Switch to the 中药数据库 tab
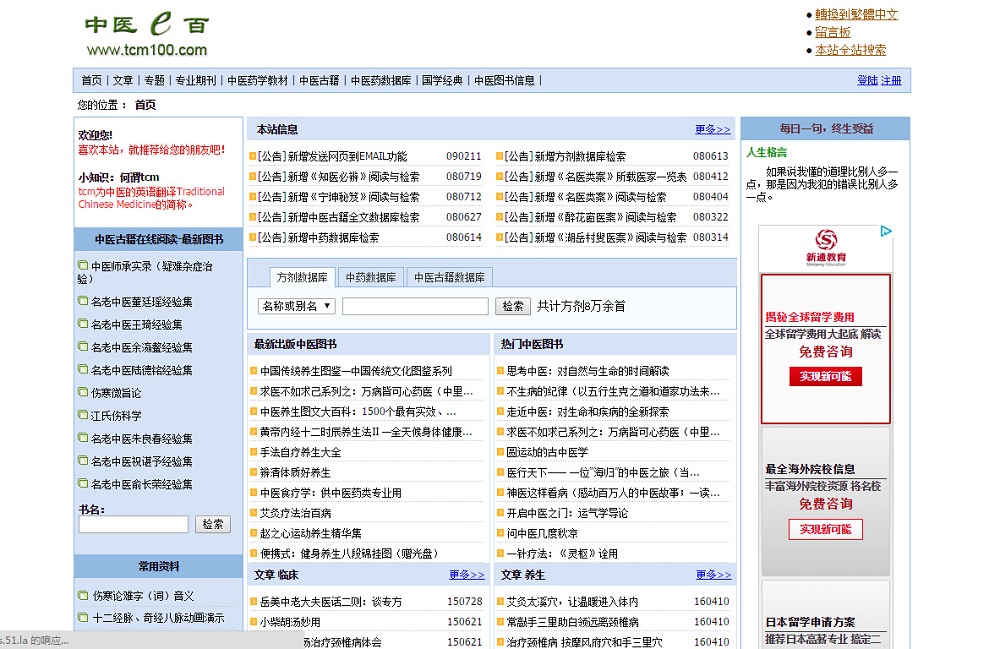 pos(370,277)
